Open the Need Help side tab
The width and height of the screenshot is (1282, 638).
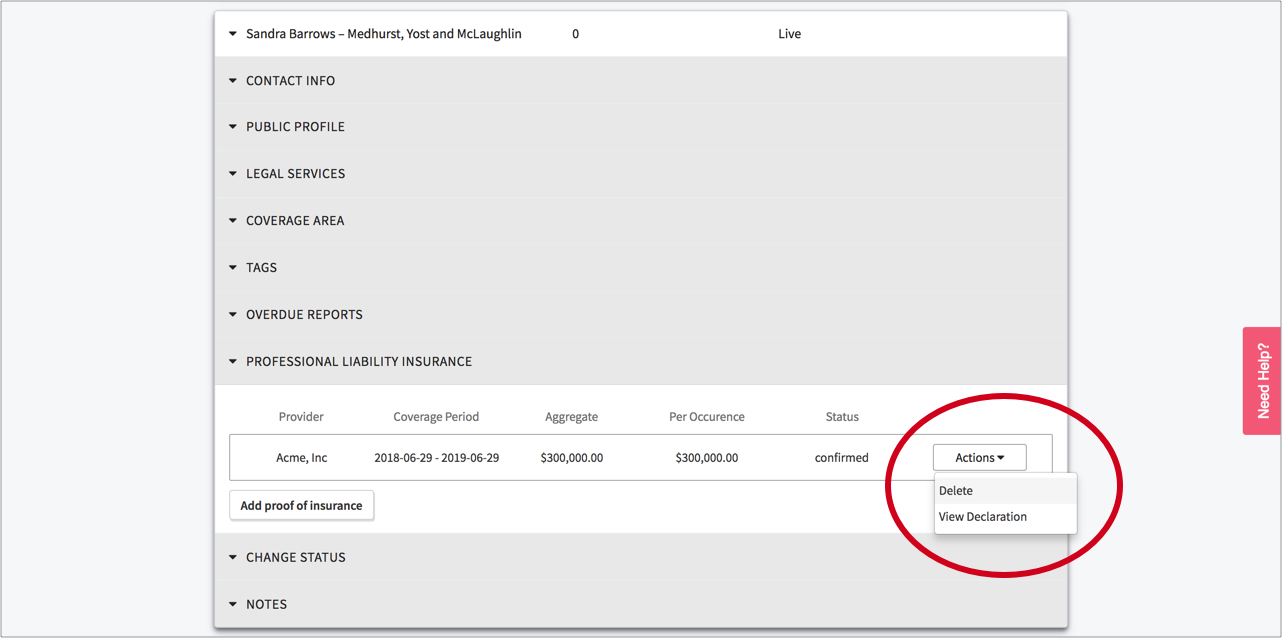(1262, 381)
